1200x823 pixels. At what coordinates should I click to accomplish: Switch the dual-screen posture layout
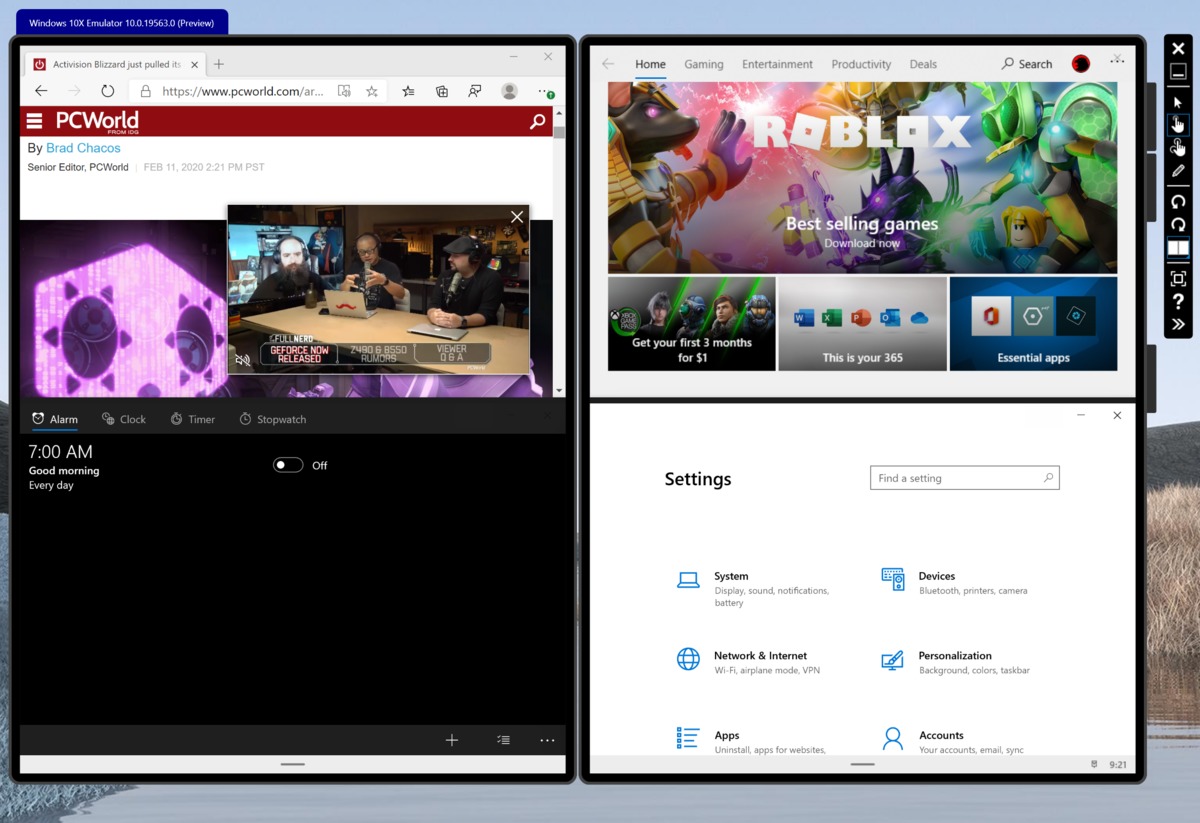[x=1178, y=248]
